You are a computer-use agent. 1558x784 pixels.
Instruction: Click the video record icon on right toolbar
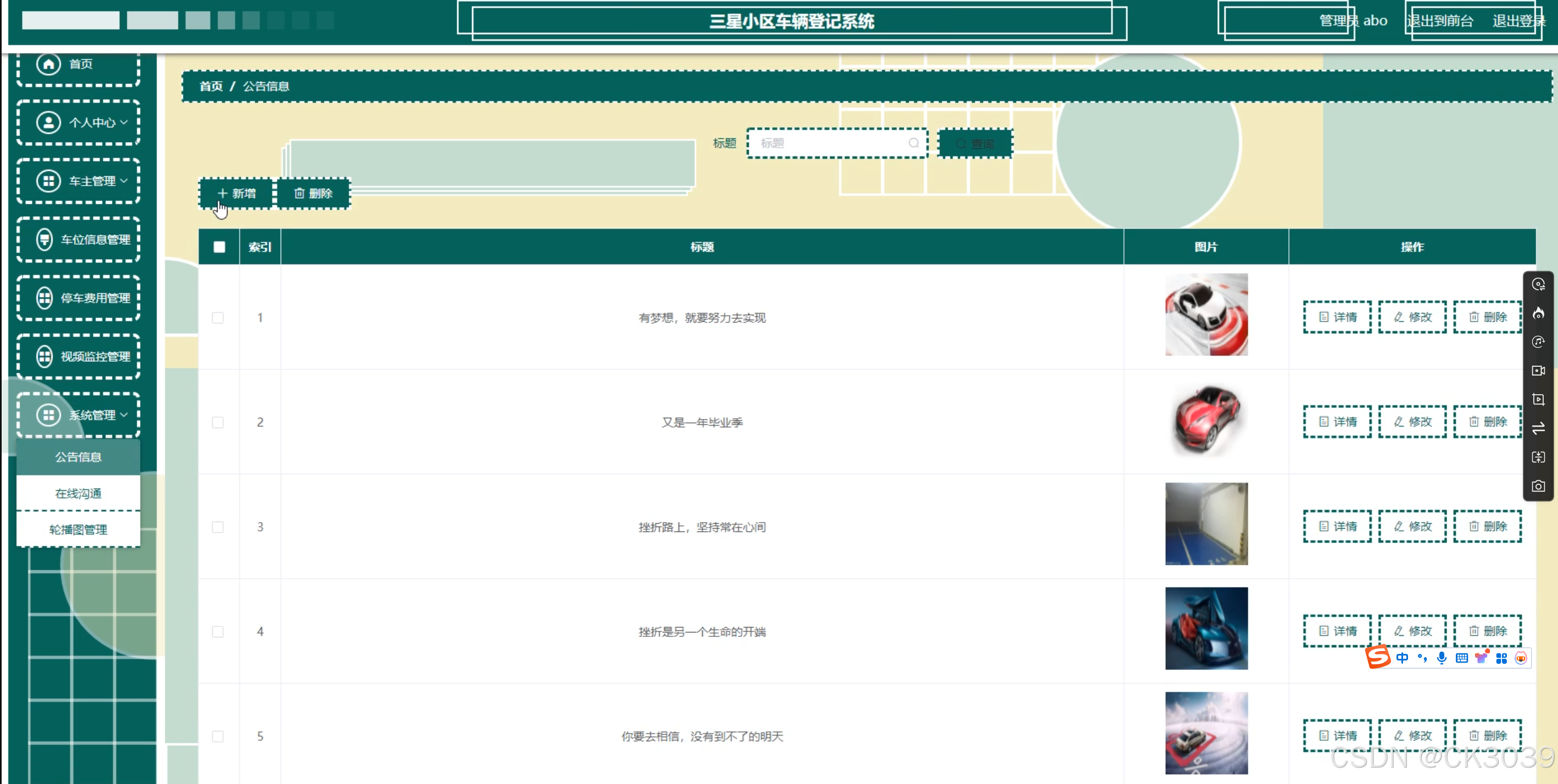click(1538, 371)
